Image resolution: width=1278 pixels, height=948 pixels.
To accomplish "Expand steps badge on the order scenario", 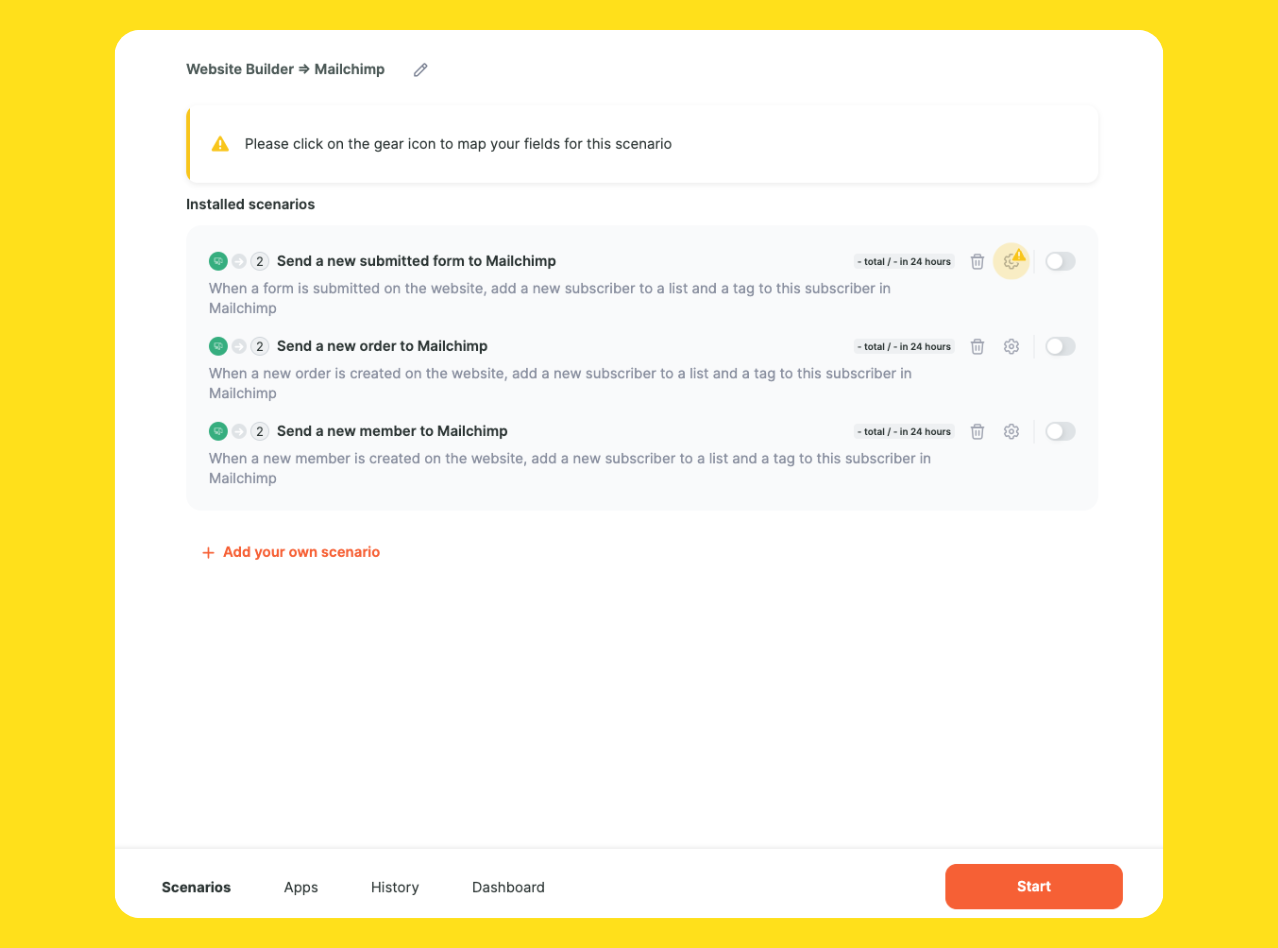I will pyautogui.click(x=260, y=346).
